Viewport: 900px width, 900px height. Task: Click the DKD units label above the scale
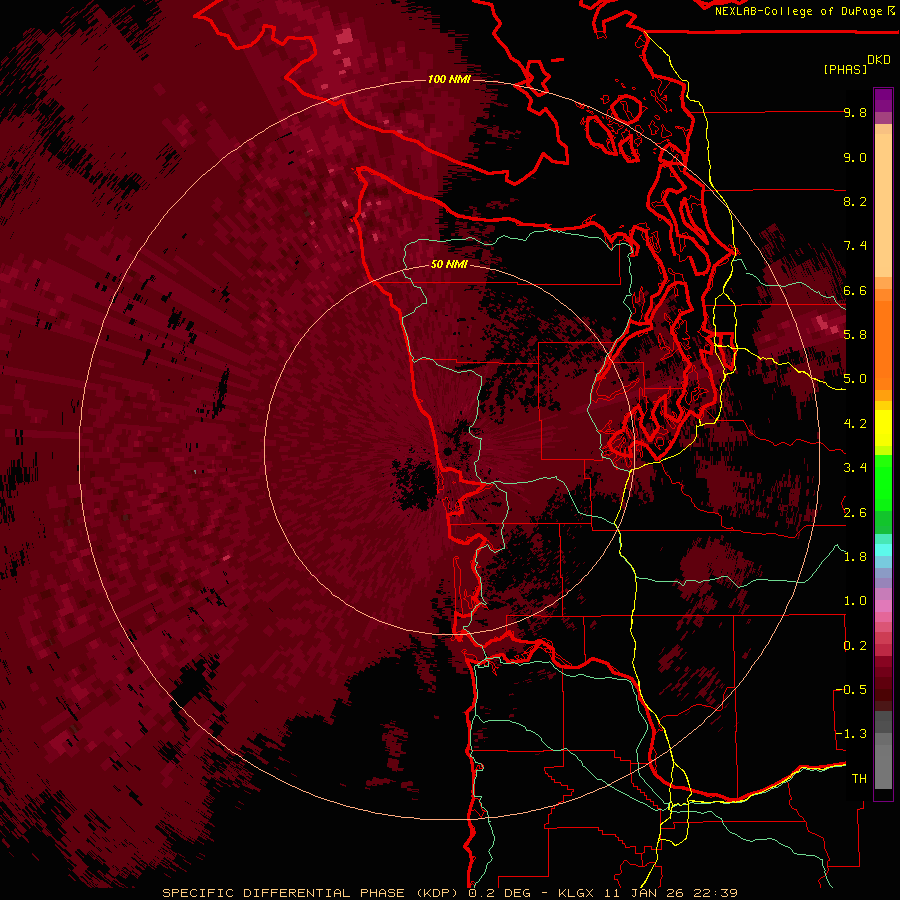(879, 60)
